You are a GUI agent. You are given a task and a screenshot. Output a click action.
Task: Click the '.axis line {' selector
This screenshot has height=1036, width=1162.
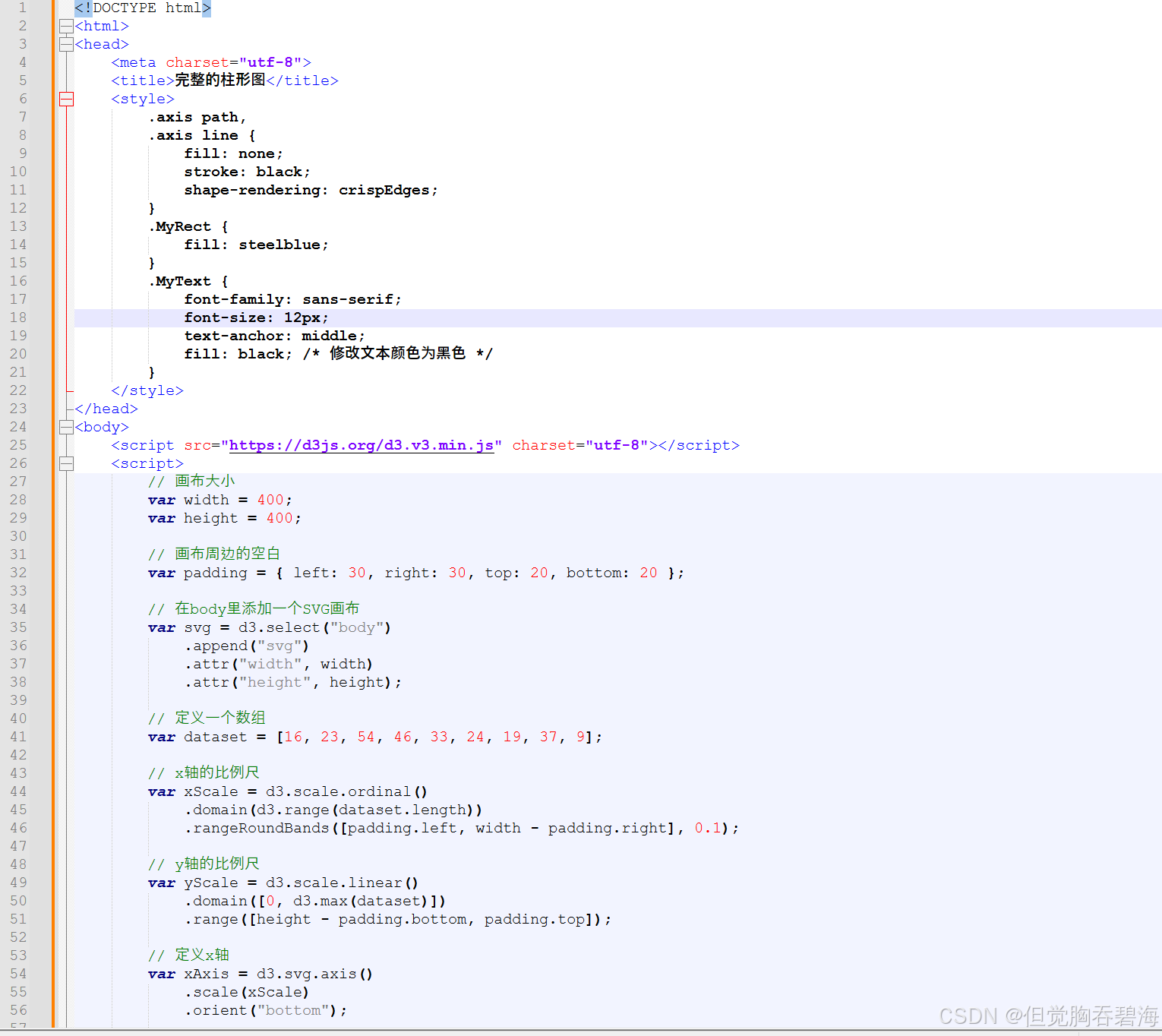(202, 135)
